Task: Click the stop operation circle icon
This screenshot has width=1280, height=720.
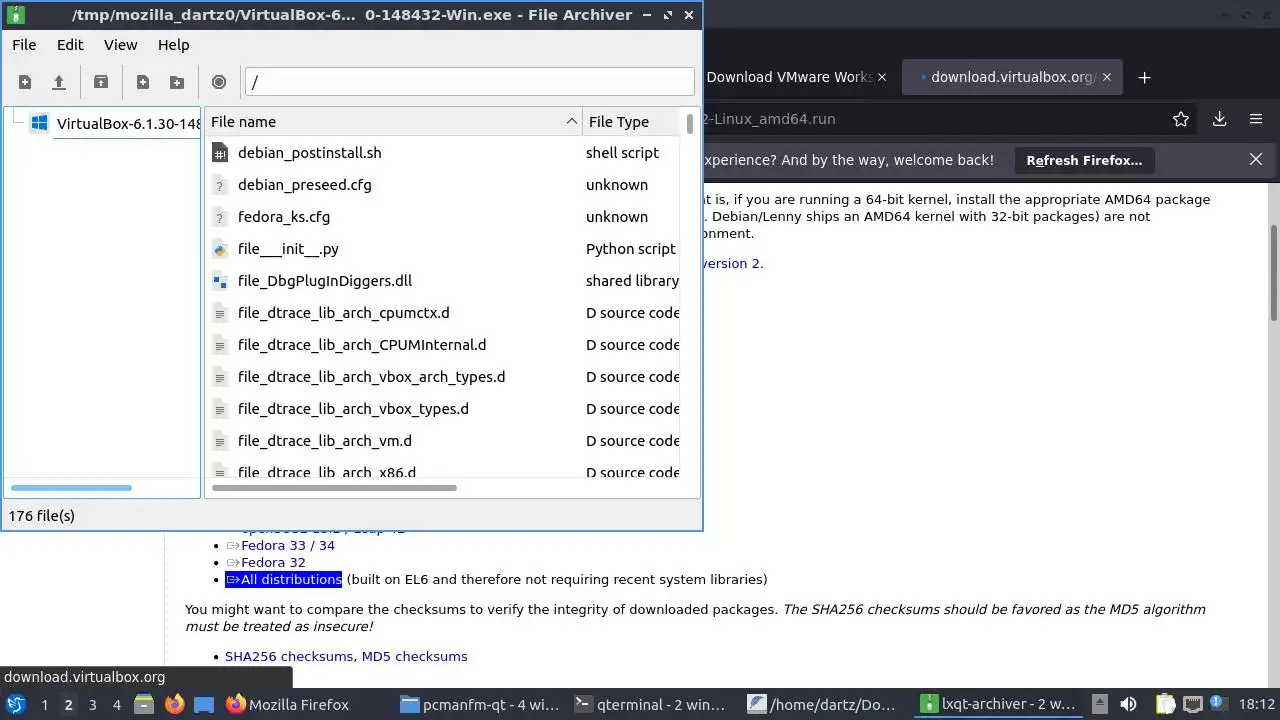Action: tap(219, 82)
